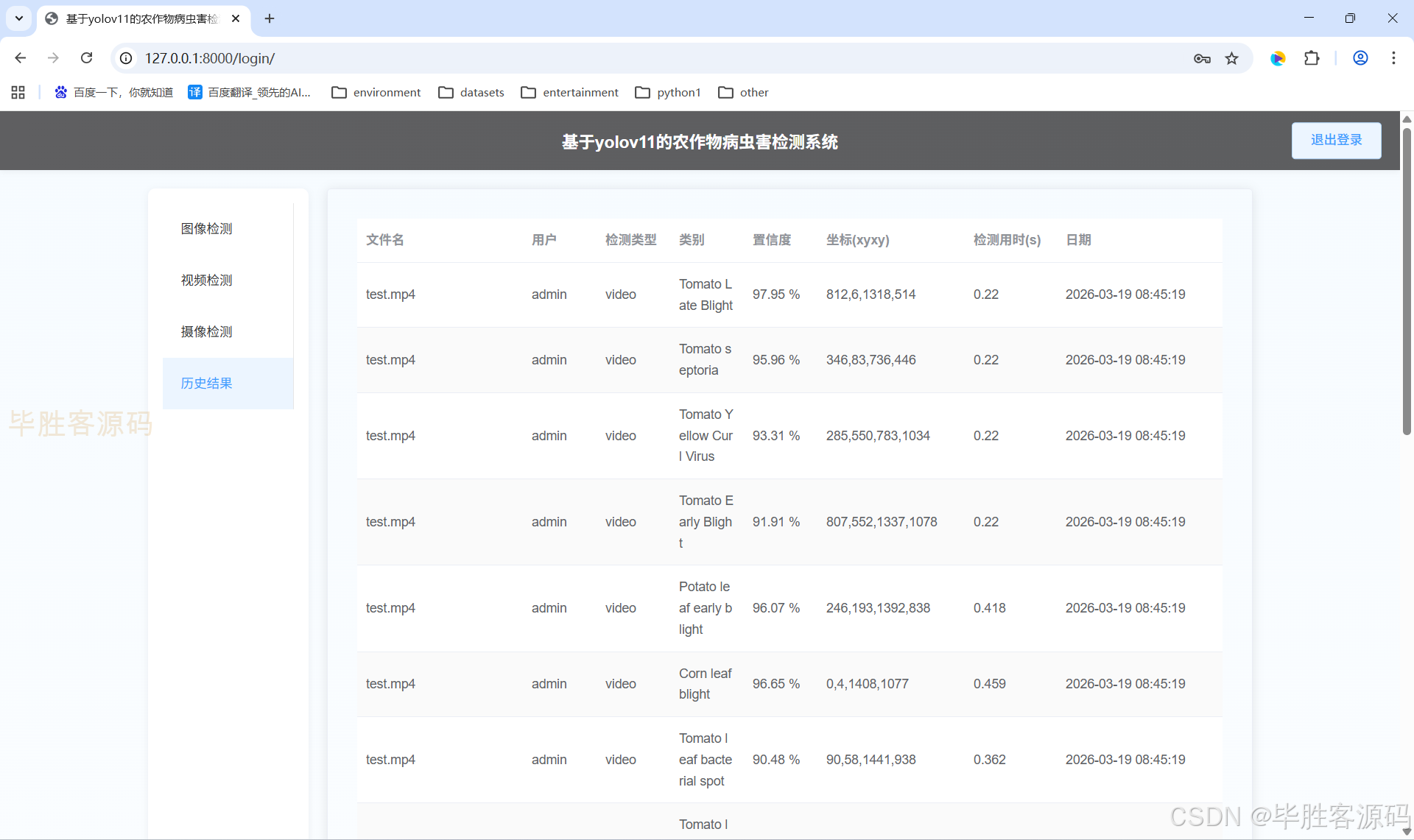Select 视频检测 in sidebar menu
Screen dimensions: 1414x840
207,280
